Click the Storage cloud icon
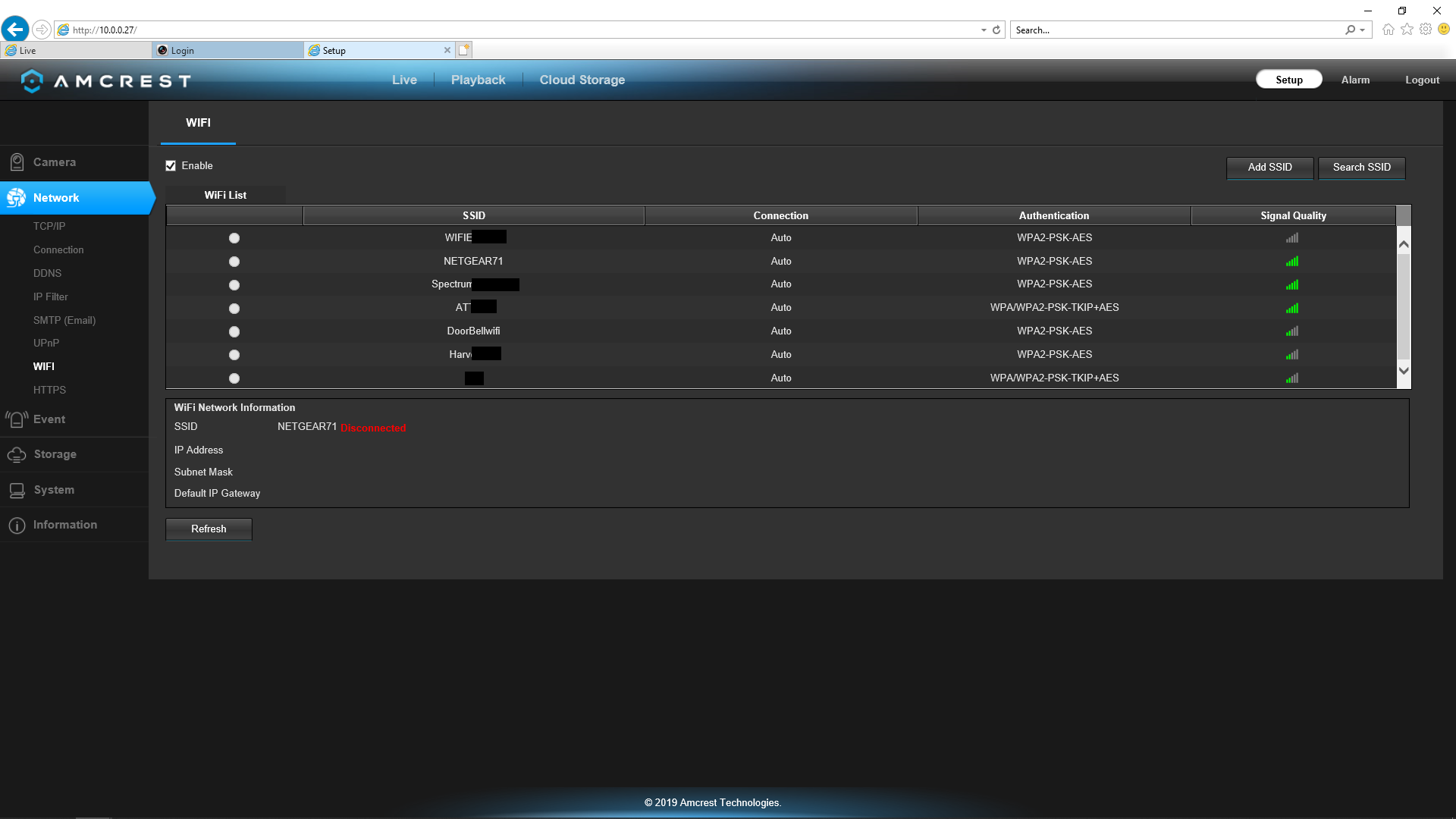 pos(17,454)
